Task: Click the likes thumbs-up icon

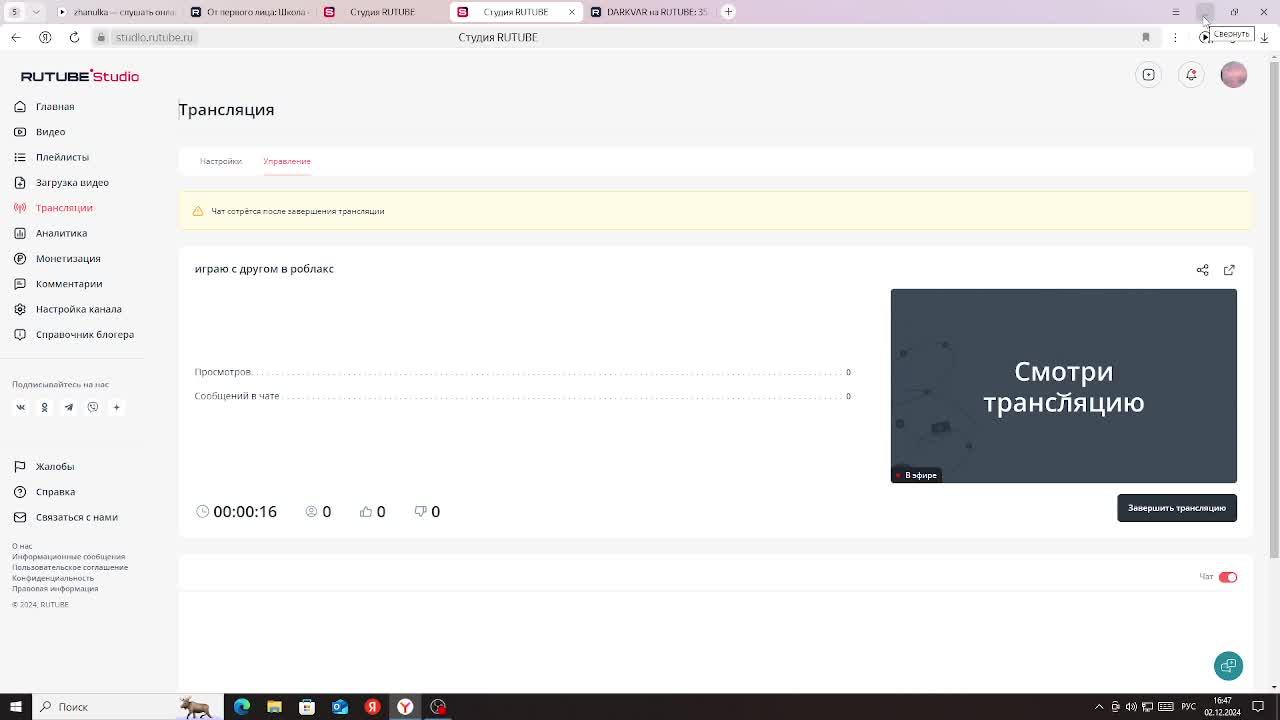Action: [x=366, y=511]
